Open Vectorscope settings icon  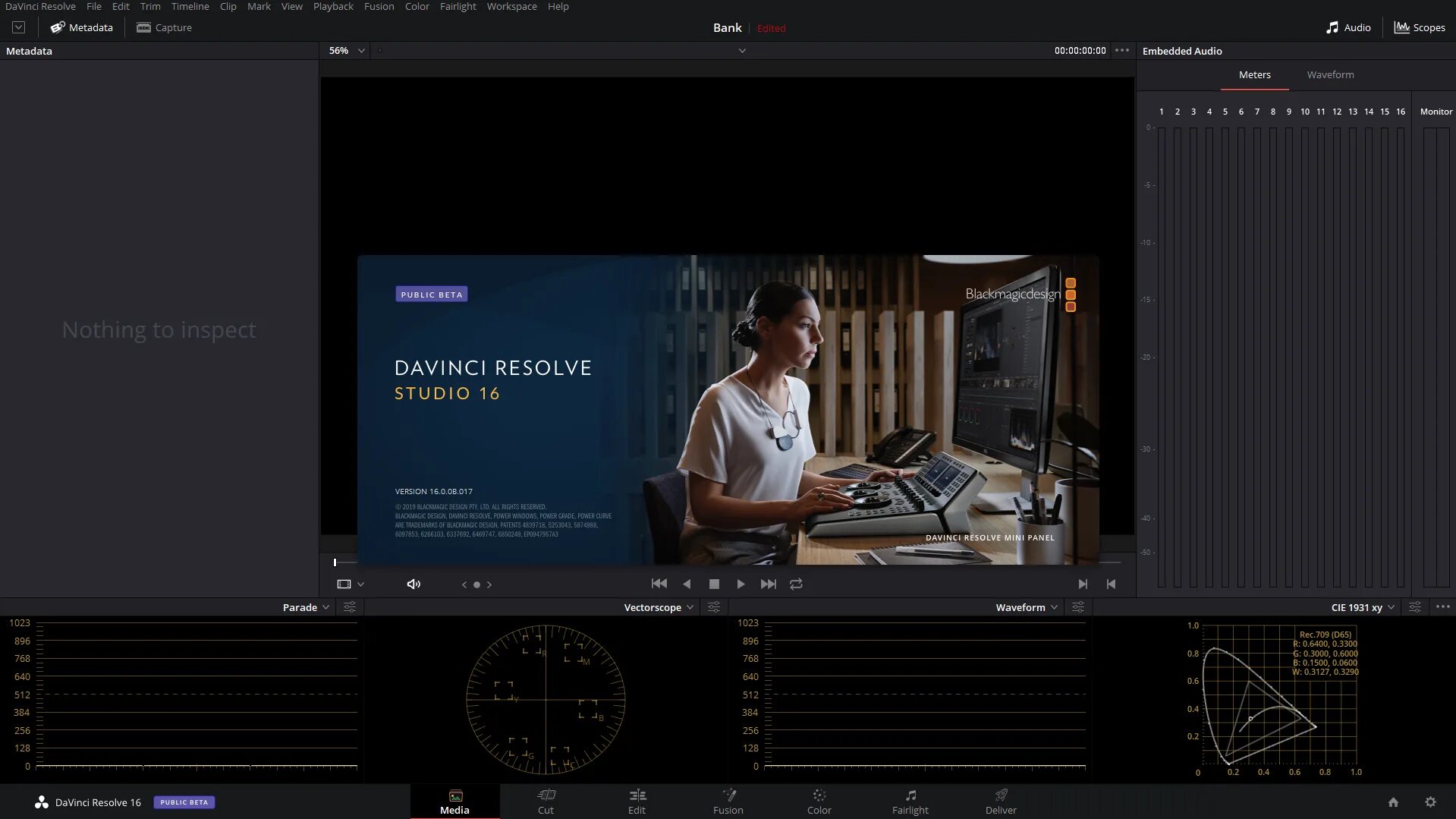pyautogui.click(x=714, y=607)
